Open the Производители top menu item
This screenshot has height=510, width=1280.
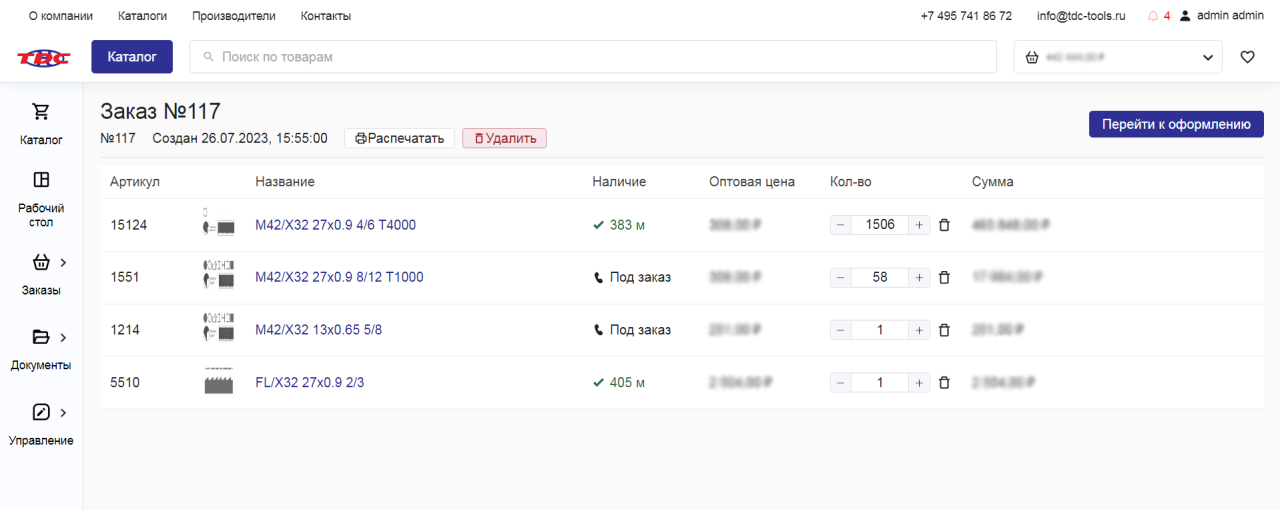coord(233,16)
